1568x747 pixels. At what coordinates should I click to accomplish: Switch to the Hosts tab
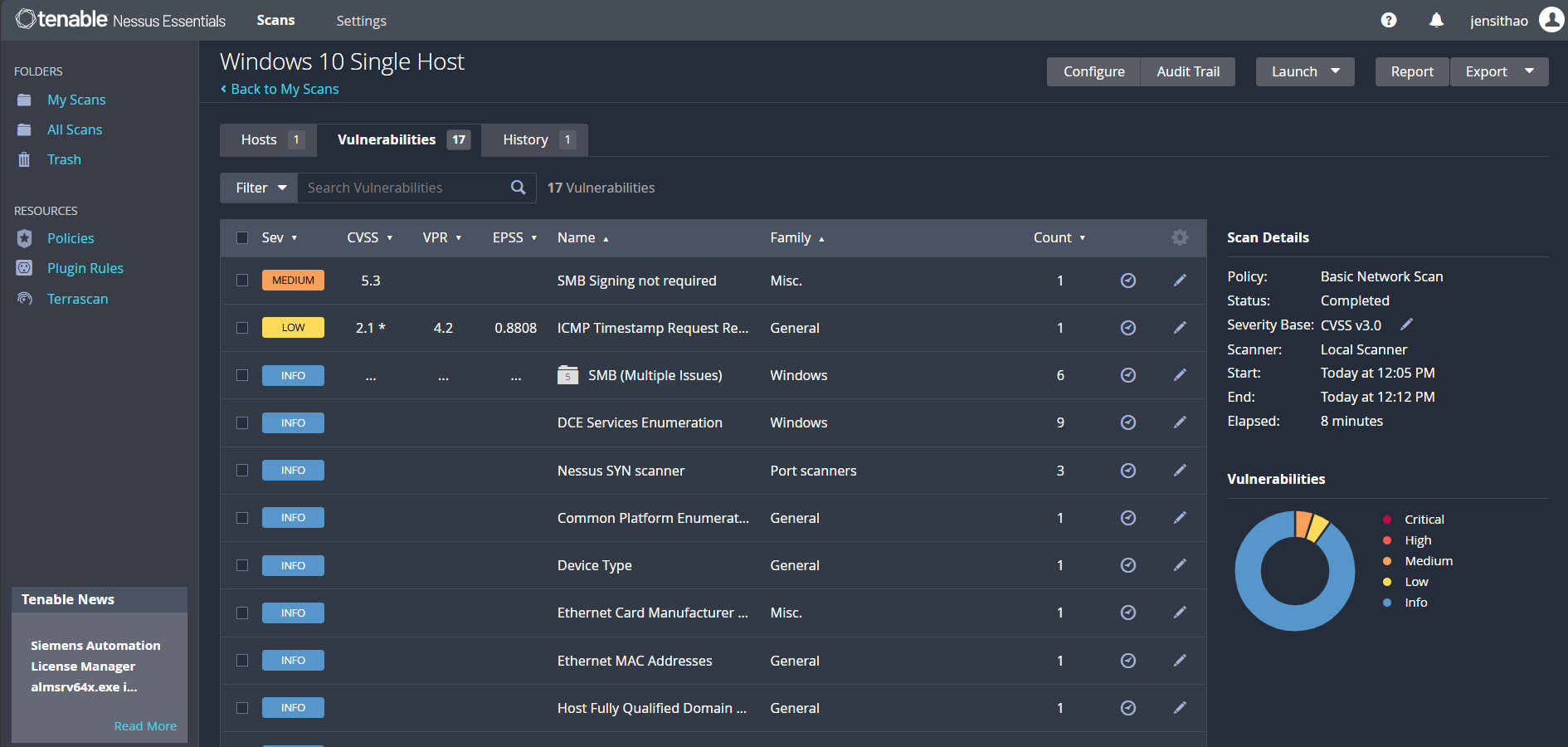[x=259, y=139]
